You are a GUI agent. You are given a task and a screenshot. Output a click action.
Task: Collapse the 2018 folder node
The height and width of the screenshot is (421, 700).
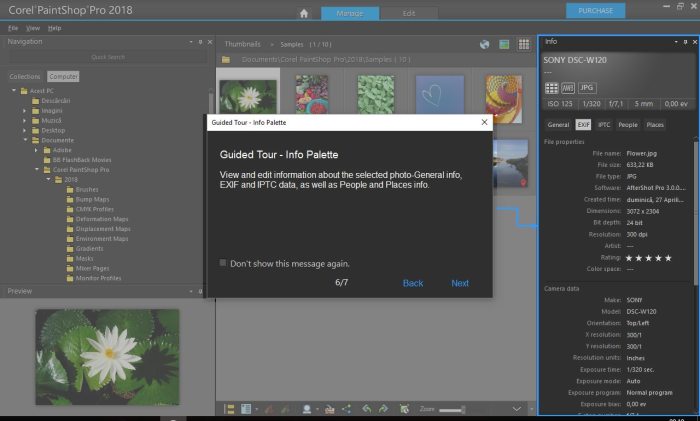tap(48, 179)
